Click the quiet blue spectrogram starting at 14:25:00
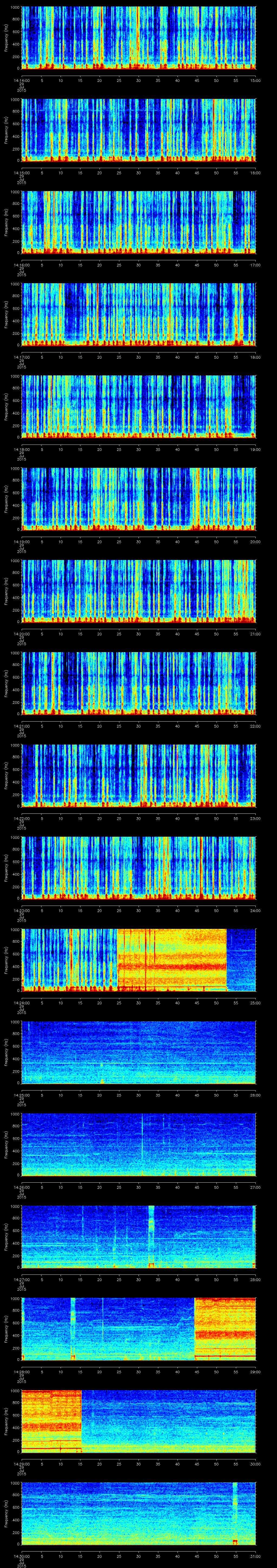277x1568 pixels. (139, 1052)
